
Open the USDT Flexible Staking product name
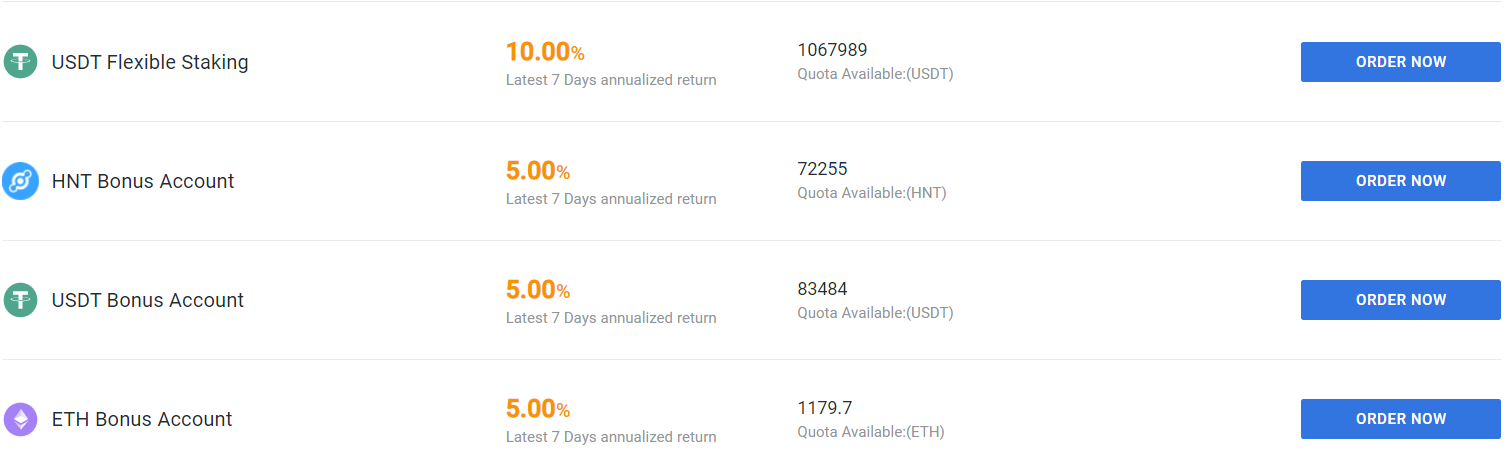(150, 62)
